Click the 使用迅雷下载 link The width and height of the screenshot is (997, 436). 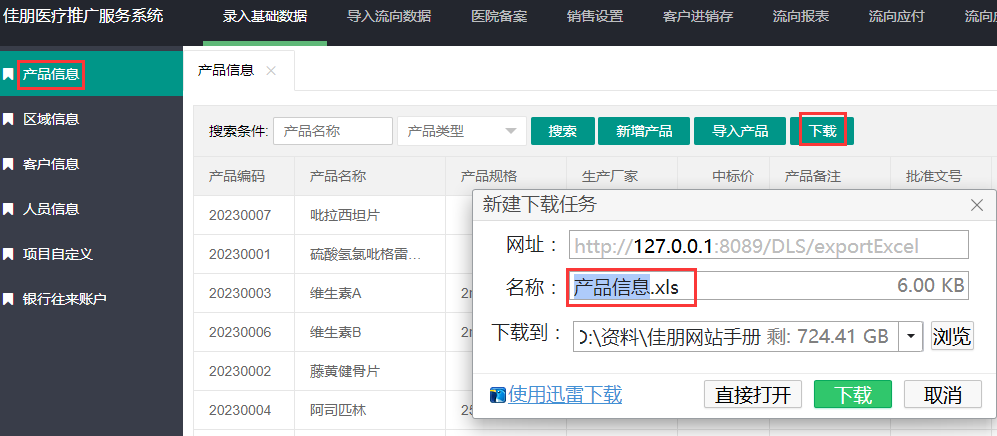pos(565,395)
